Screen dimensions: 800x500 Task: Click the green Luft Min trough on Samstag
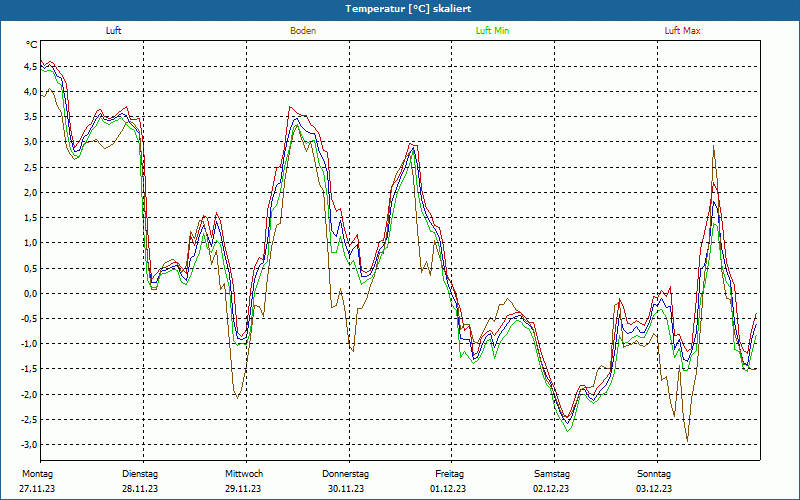[568, 431]
